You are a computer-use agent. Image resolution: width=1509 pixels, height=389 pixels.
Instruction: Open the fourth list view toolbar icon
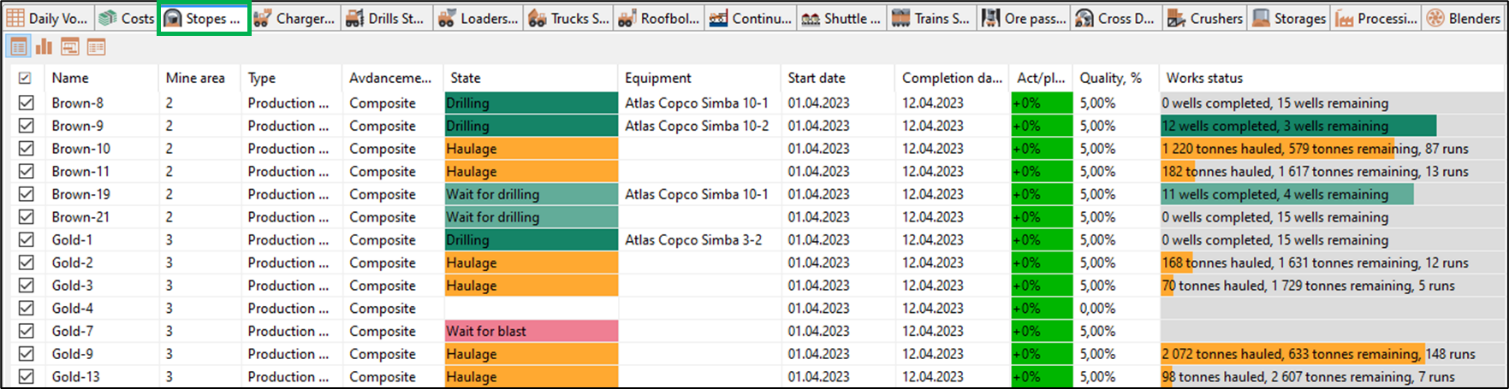(96, 46)
